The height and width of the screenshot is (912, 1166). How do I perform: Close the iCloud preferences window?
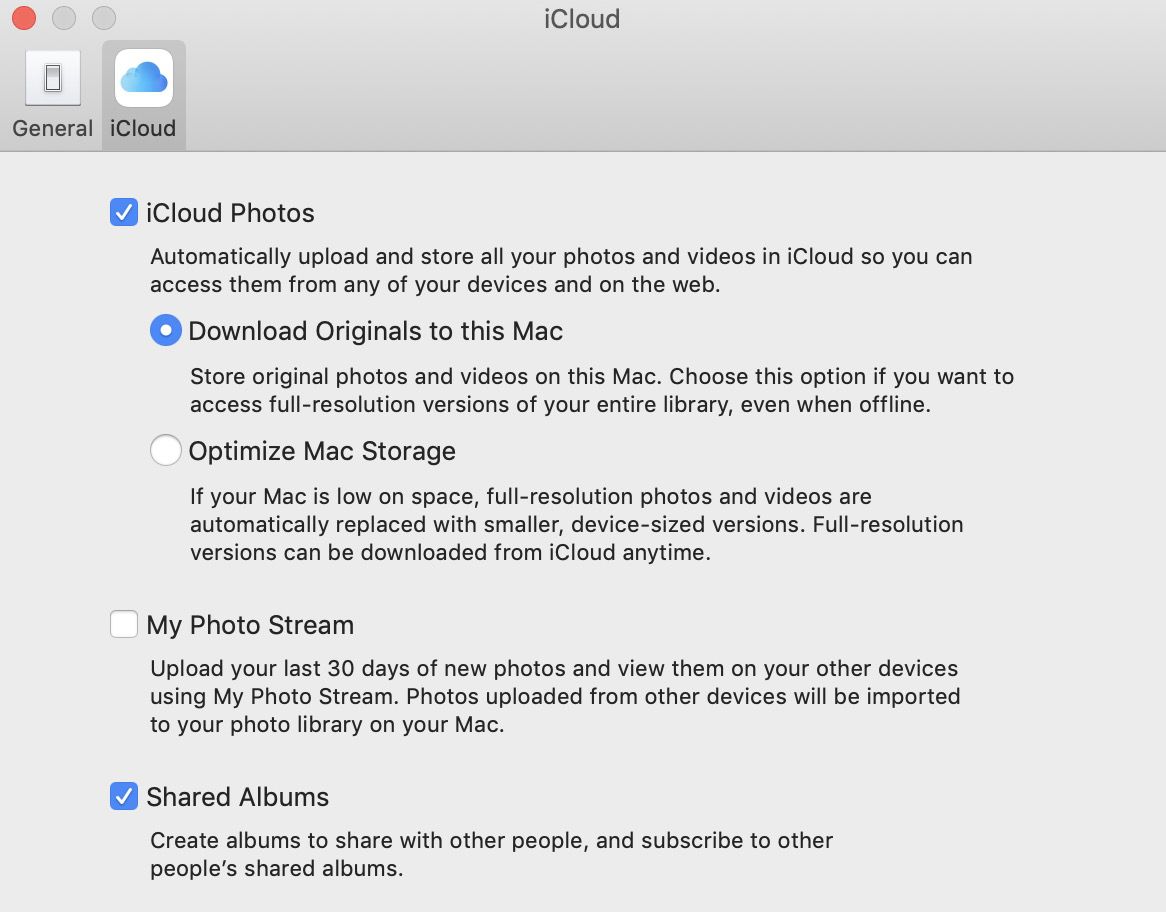pos(22,18)
